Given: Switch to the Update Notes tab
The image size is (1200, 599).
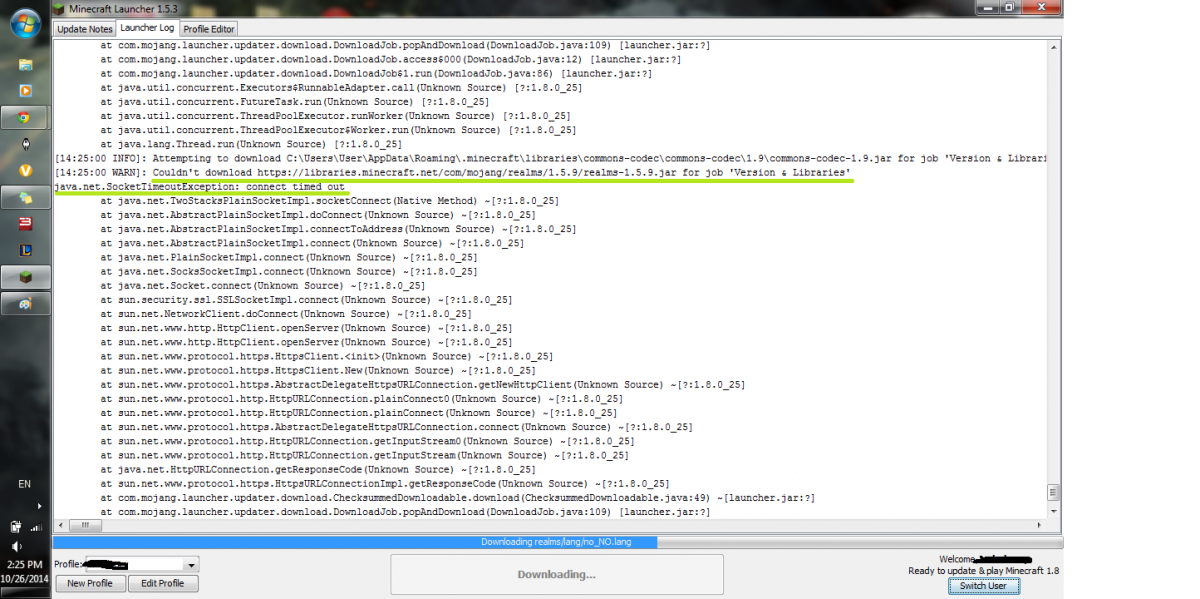Looking at the screenshot, I should point(85,29).
